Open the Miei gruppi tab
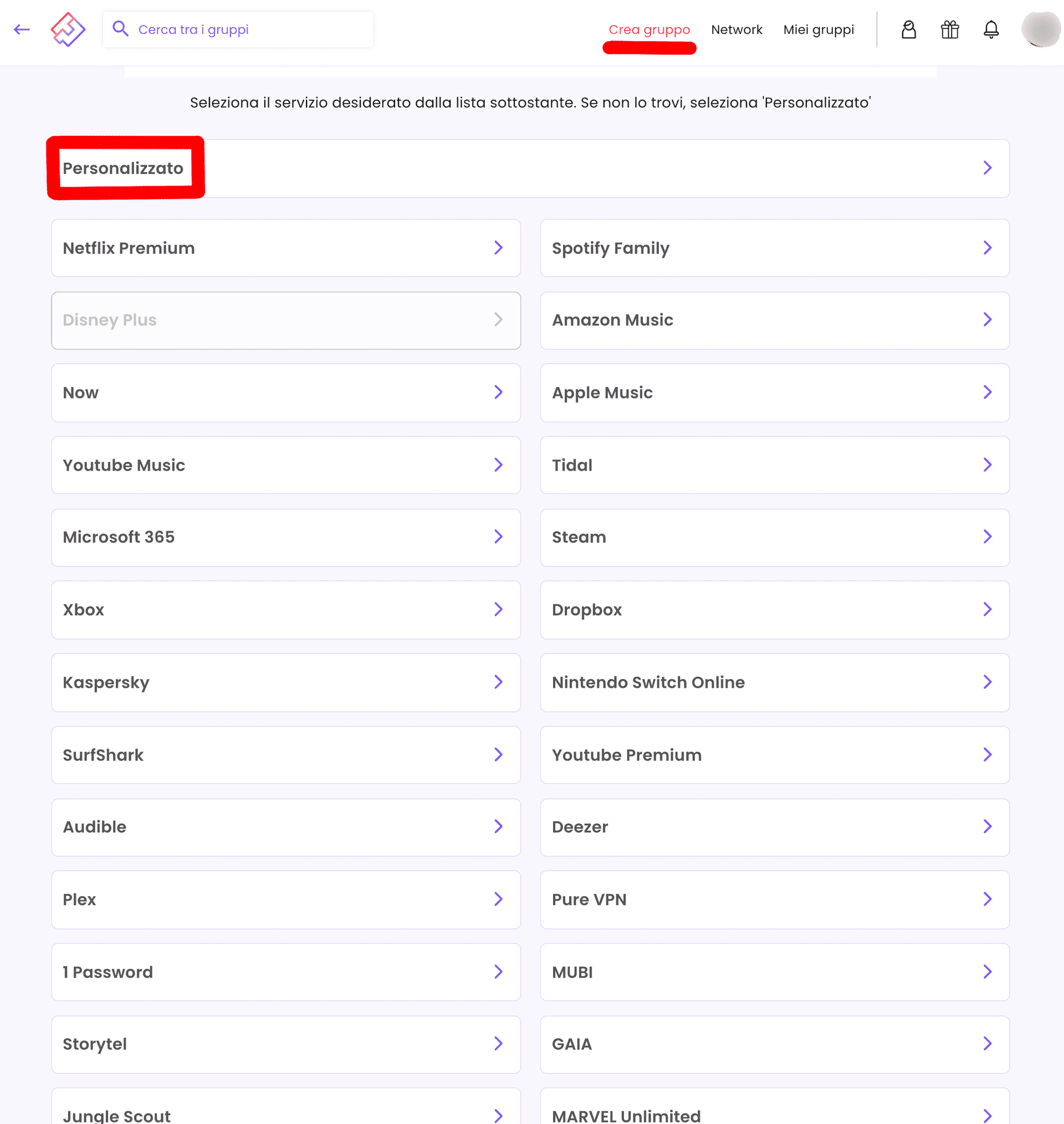The image size is (1064, 1124). click(818, 29)
